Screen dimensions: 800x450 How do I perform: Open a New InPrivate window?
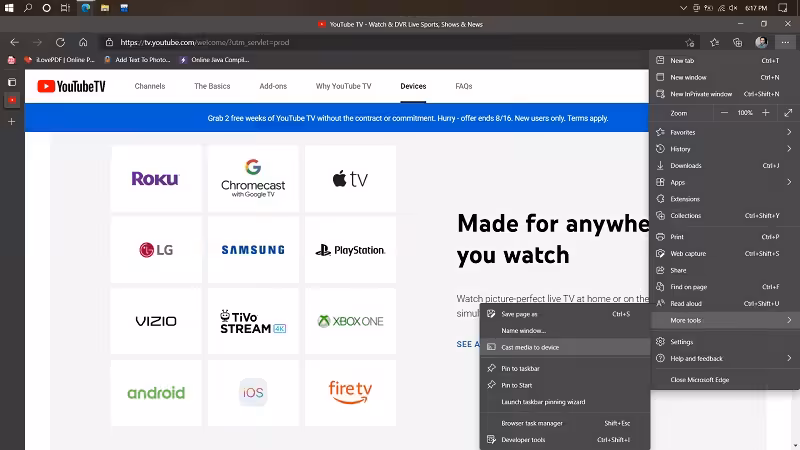point(724,94)
